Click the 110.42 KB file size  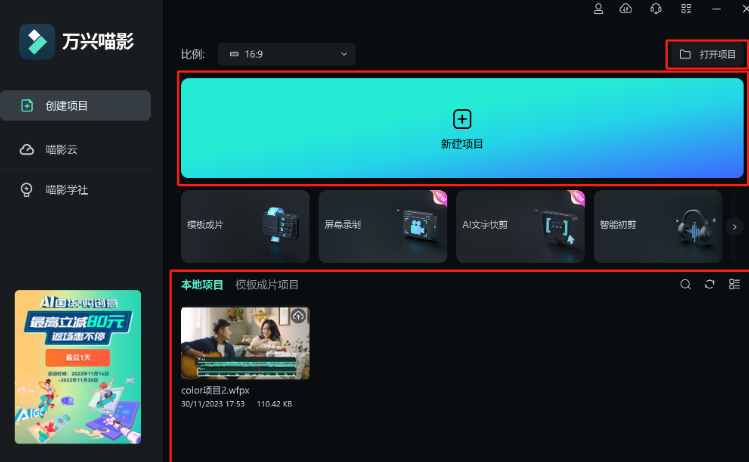pos(274,404)
